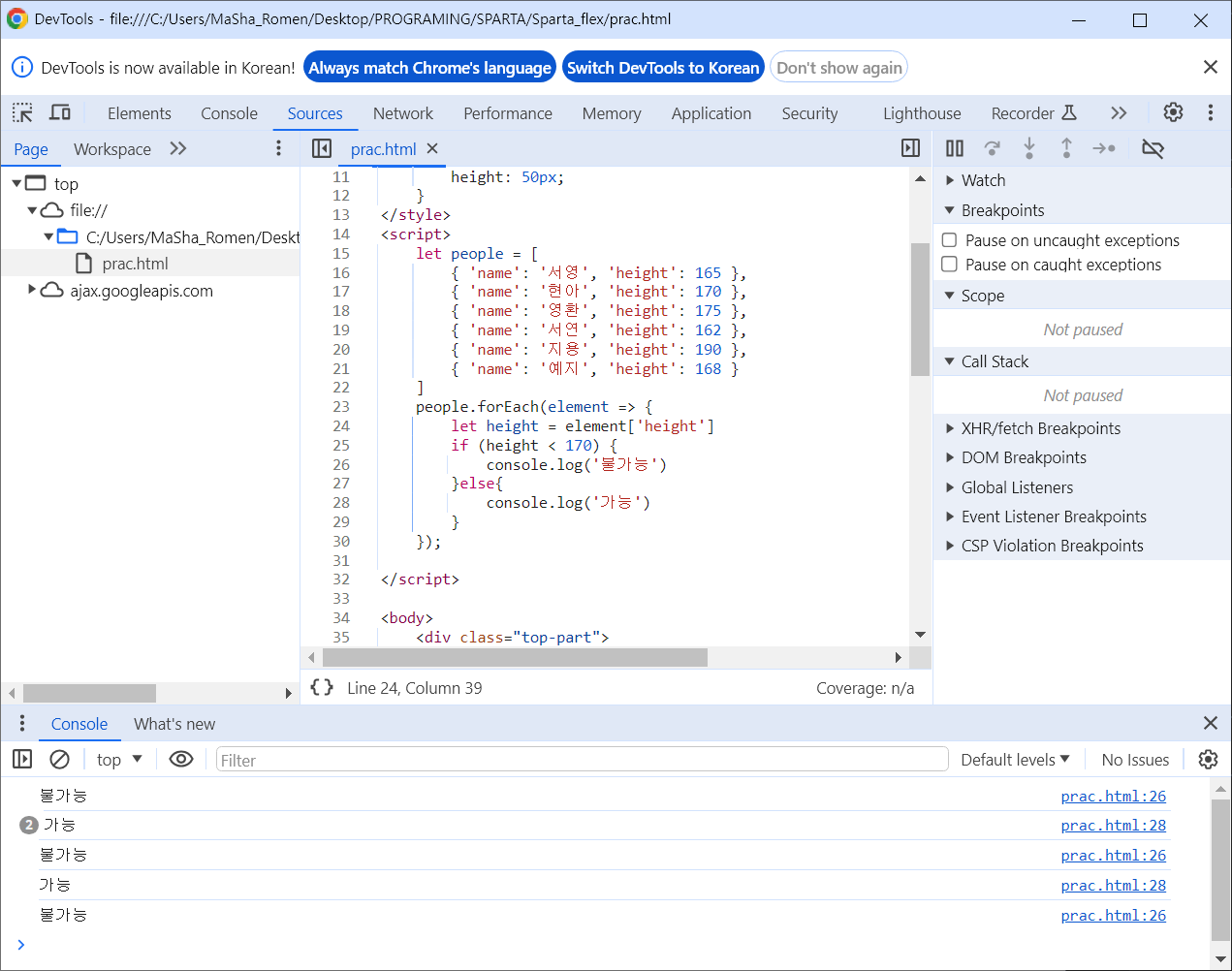The height and width of the screenshot is (971, 1232).
Task: Open the Lighthouse tab
Action: coord(921,113)
